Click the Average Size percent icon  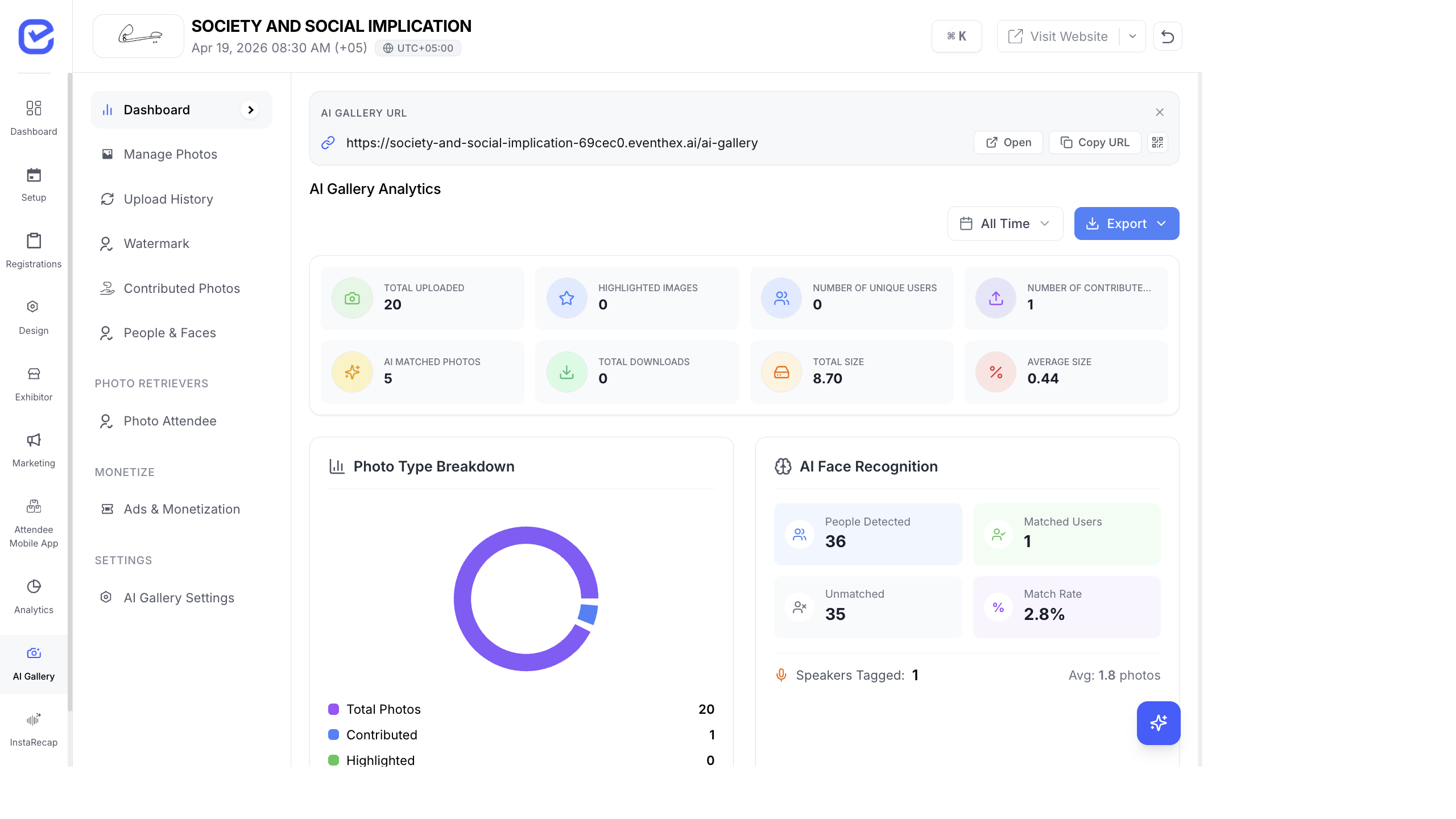tap(996, 372)
